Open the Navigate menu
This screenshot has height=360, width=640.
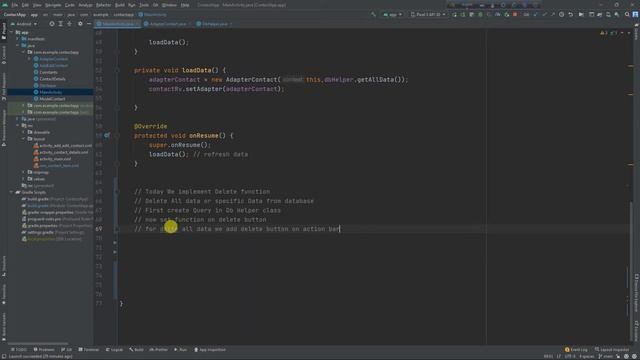(x=53, y=5)
